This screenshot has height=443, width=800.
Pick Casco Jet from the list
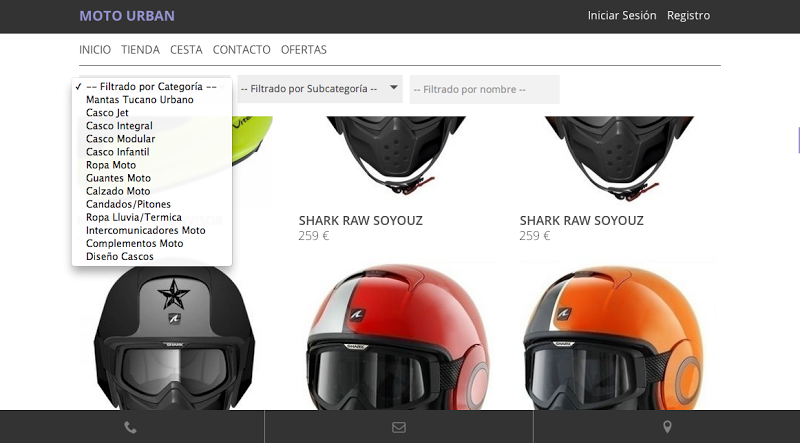152,113
